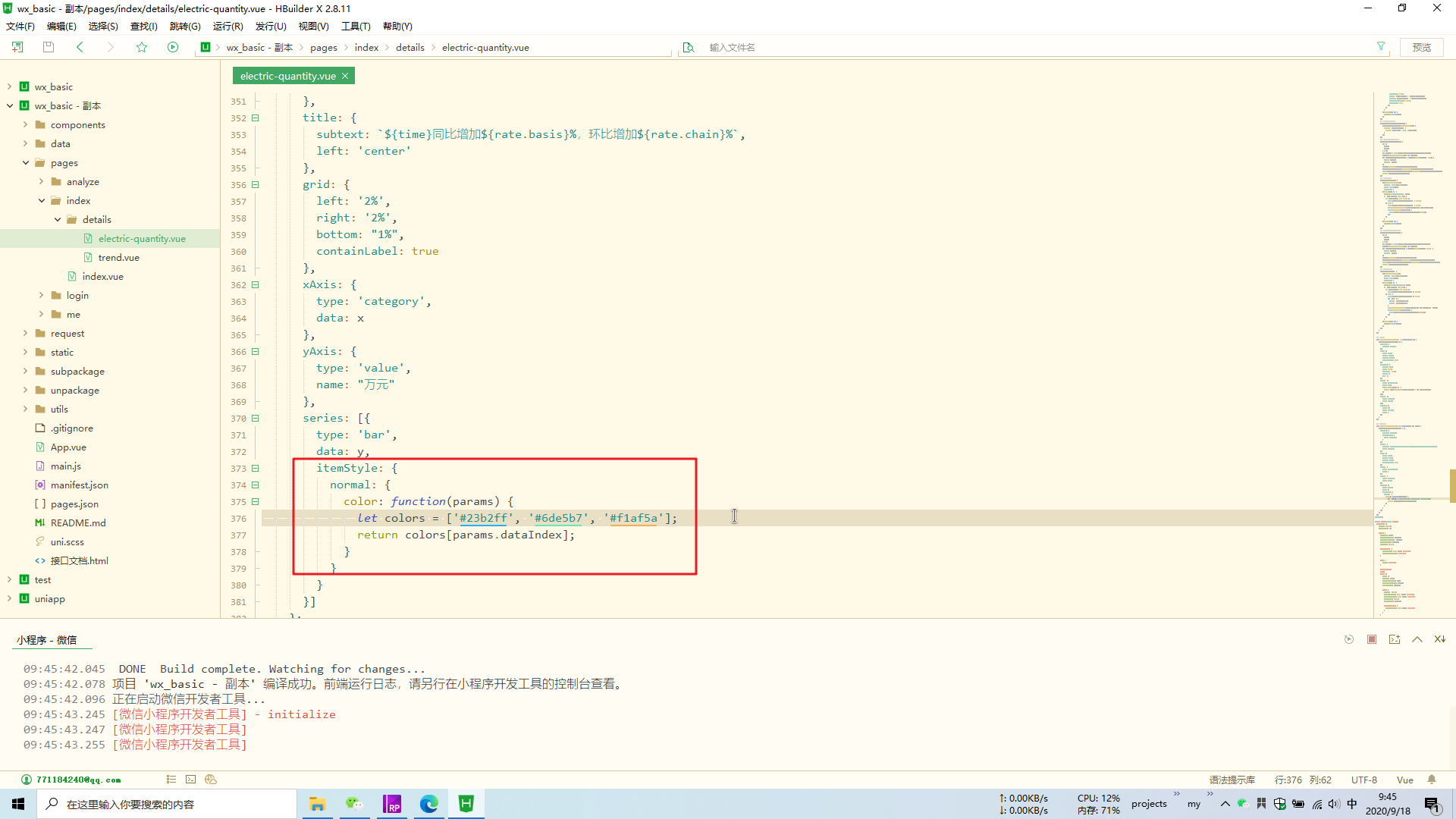Click the preview button at top right

coord(1421,47)
